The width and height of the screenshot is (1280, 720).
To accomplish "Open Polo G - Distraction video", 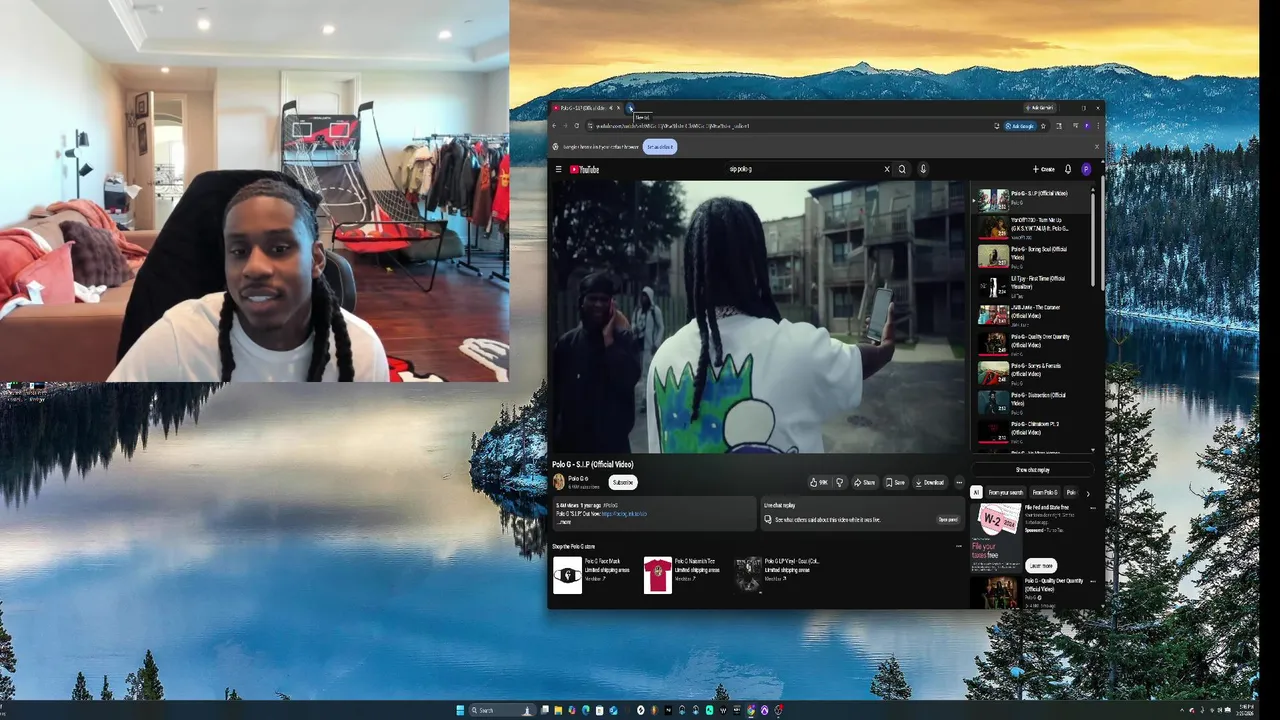I will tap(1030, 403).
